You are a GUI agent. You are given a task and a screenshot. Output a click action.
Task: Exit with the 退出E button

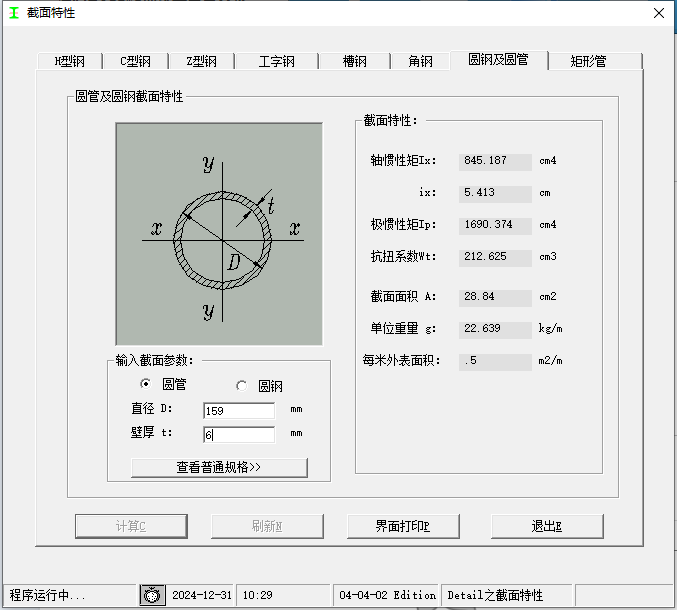(547, 526)
